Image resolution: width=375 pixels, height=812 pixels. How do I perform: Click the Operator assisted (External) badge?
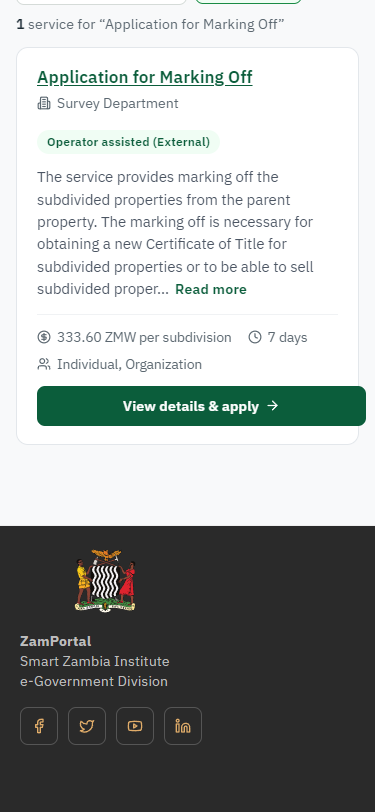tap(128, 142)
